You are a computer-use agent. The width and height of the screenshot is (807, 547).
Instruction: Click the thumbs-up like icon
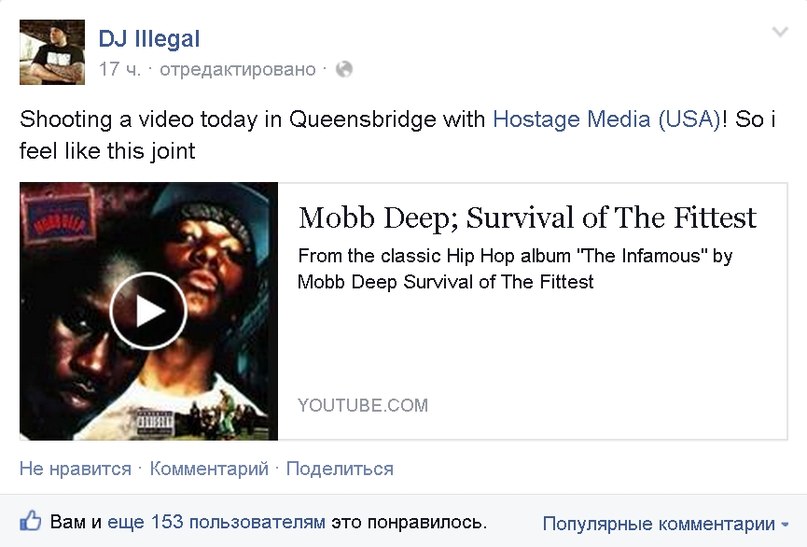pyautogui.click(x=30, y=520)
